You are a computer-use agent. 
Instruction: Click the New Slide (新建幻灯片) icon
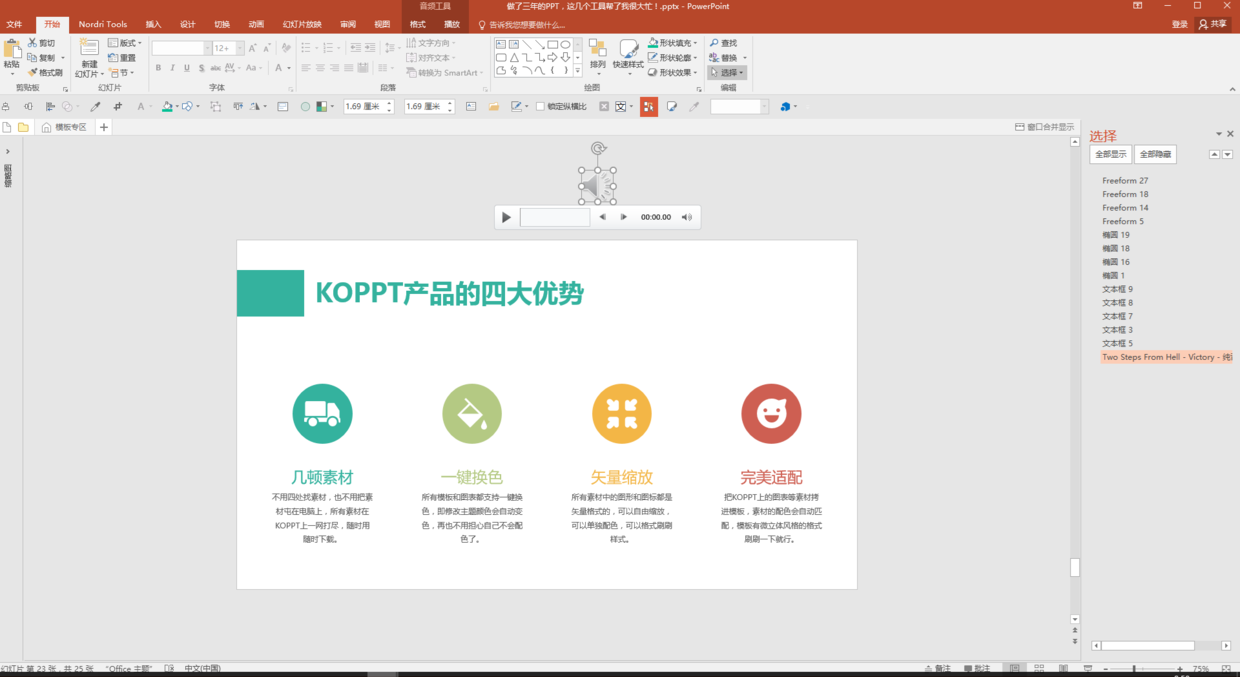coord(89,48)
